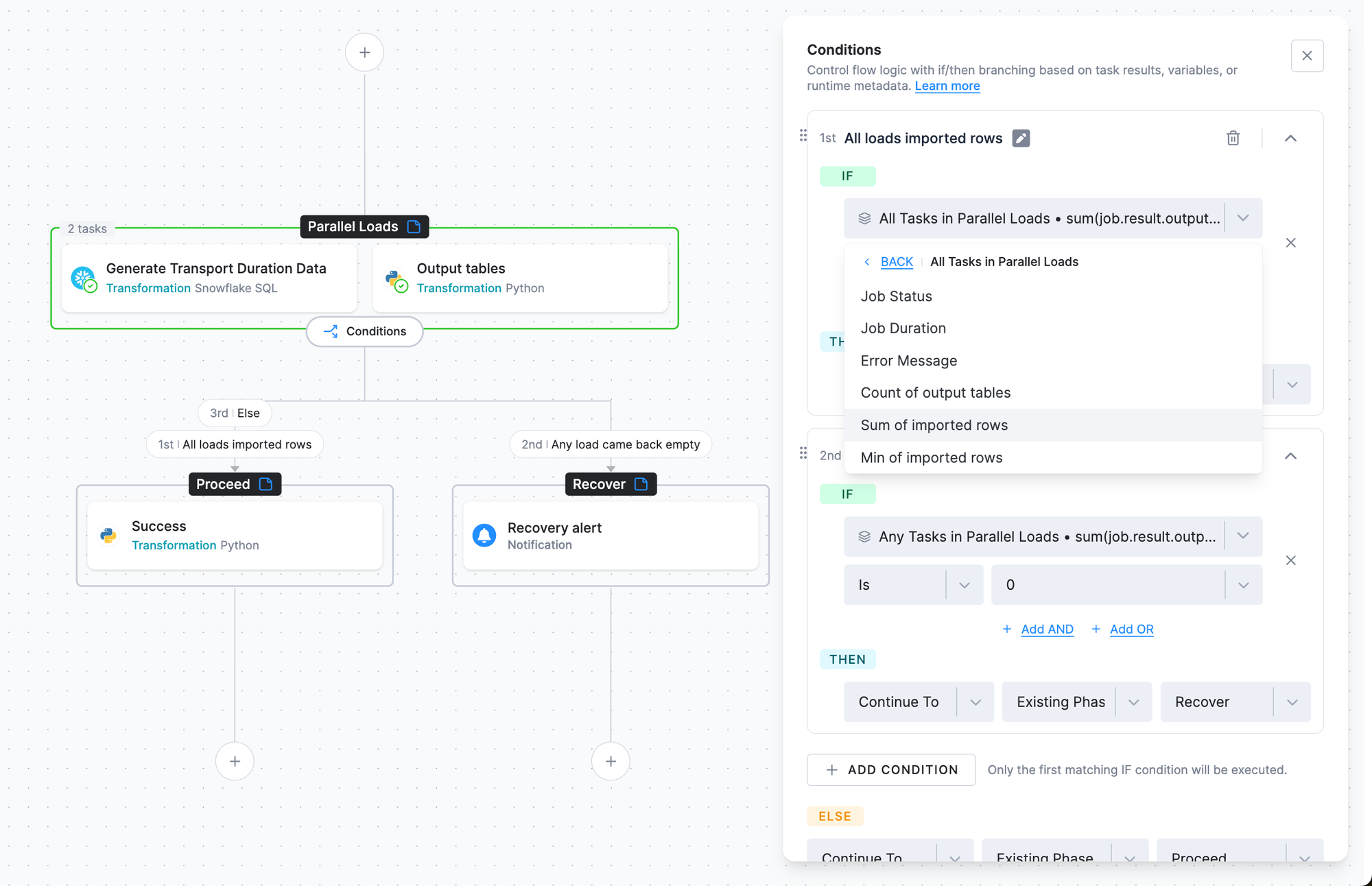Click the Python icon on the Success task
The image size is (1372, 886).
[108, 536]
